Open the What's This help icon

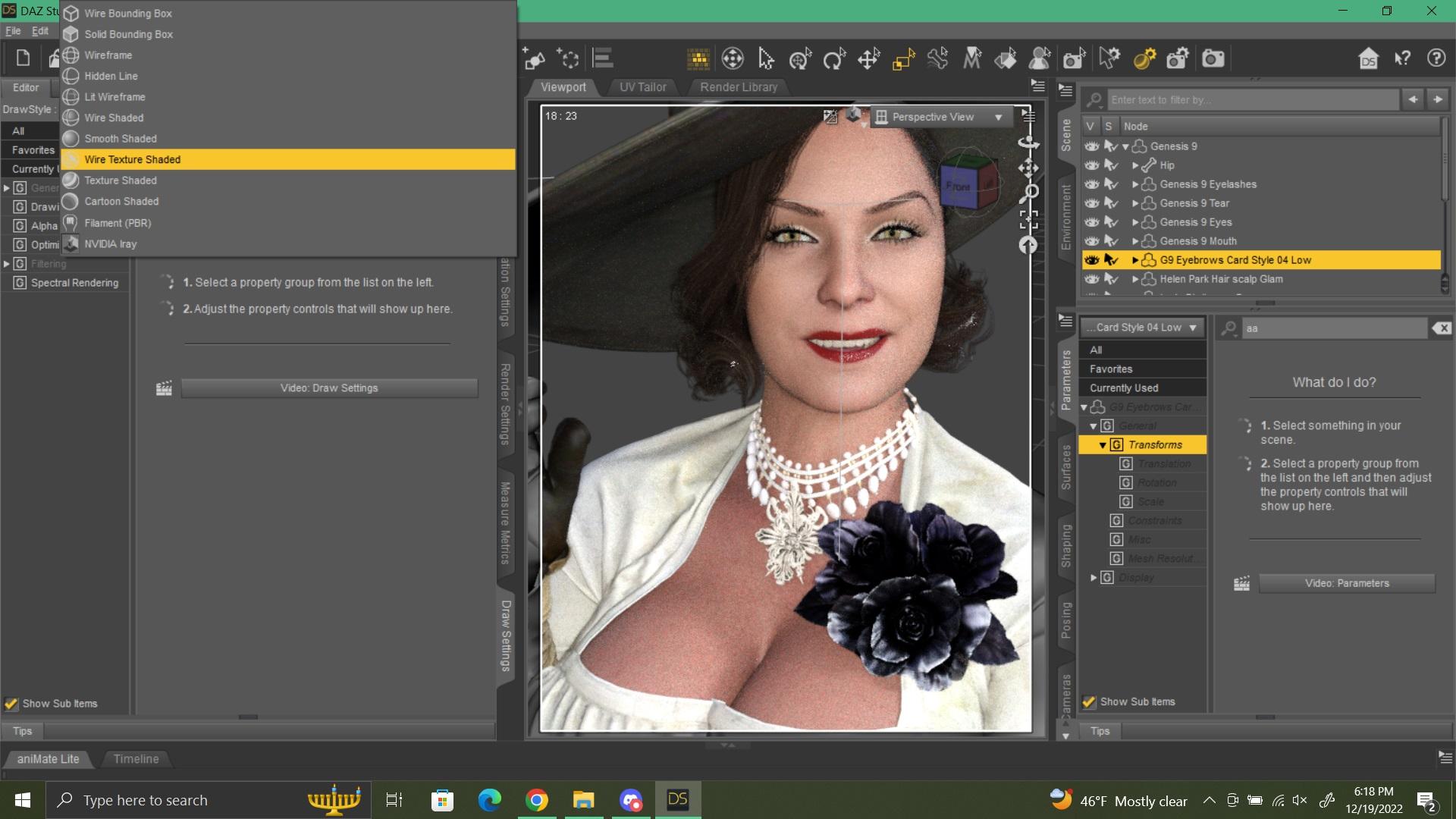click(x=1402, y=58)
